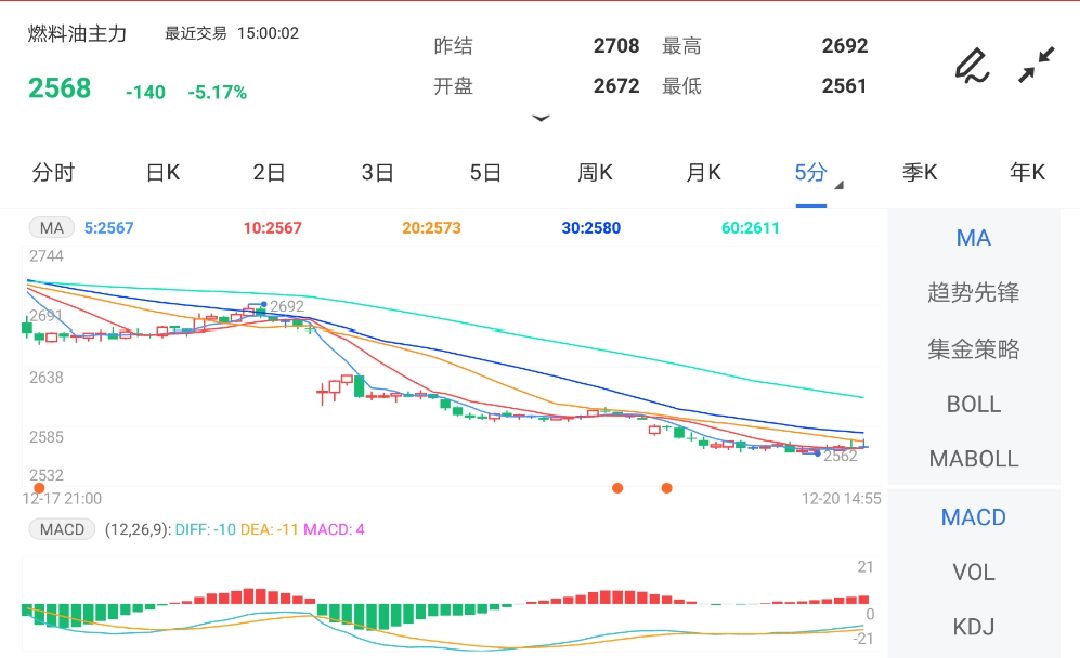Click the 60:2611 moving average value

coord(750,228)
